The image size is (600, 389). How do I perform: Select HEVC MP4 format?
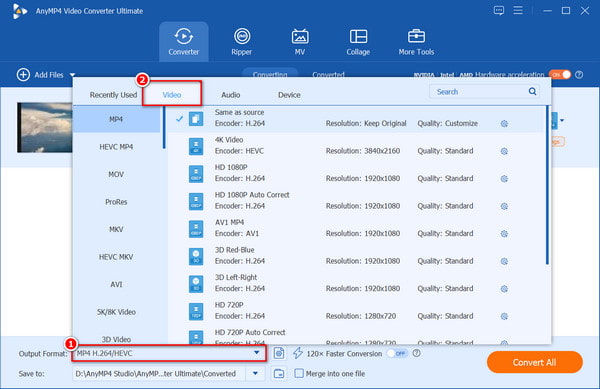pyautogui.click(x=116, y=147)
